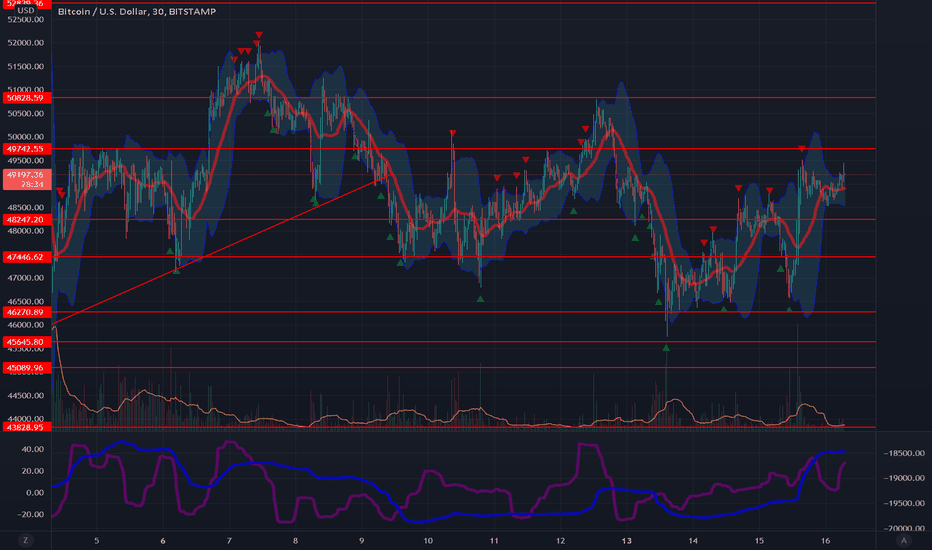This screenshot has height=550, width=932.
Task: Click date label 12 on time axis
Action: click(x=561, y=540)
